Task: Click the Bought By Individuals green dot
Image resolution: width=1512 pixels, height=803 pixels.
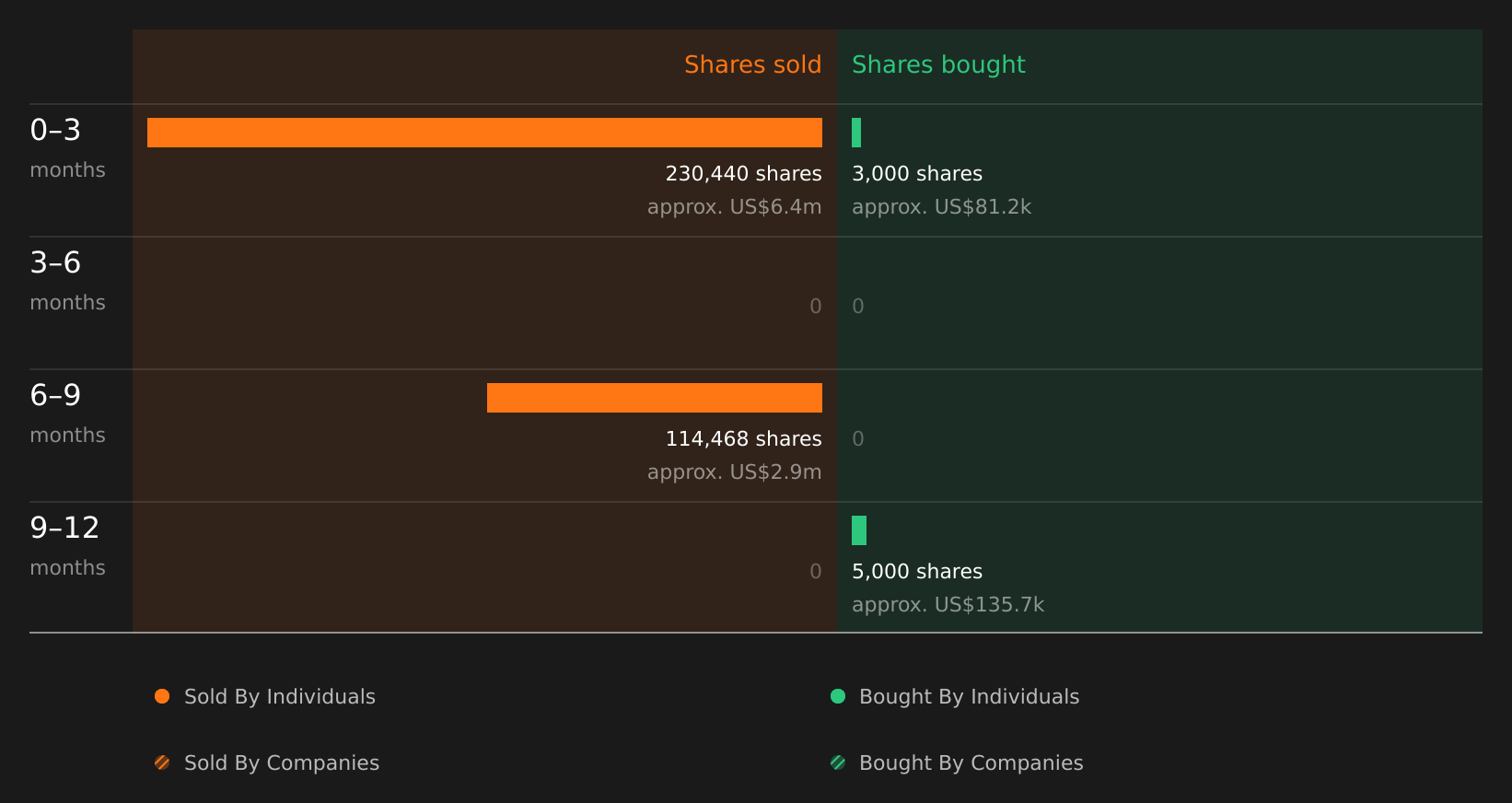Action: (838, 696)
